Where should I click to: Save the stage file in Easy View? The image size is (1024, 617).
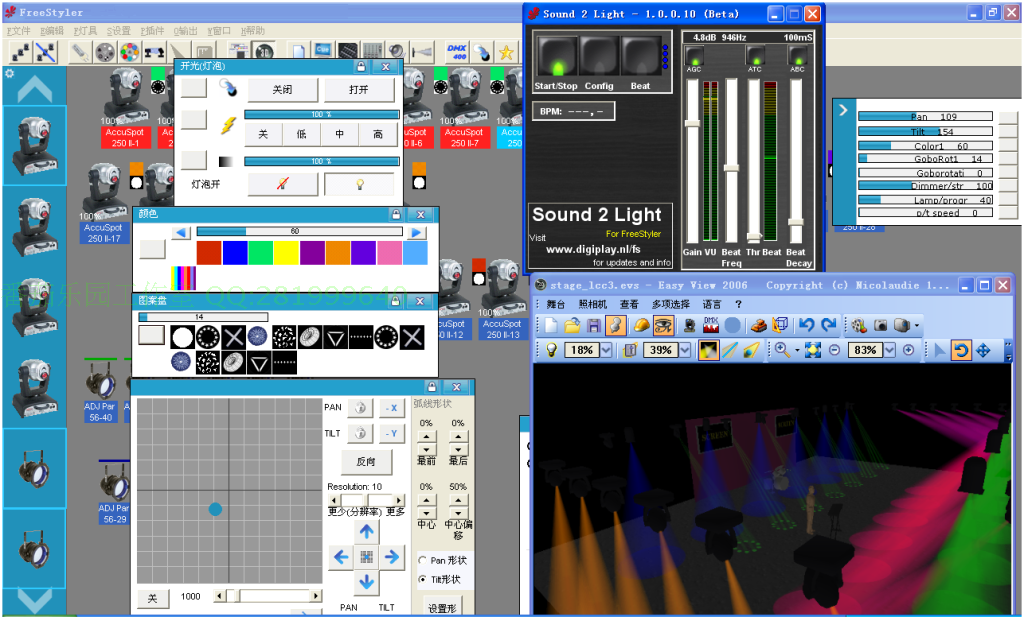(594, 325)
